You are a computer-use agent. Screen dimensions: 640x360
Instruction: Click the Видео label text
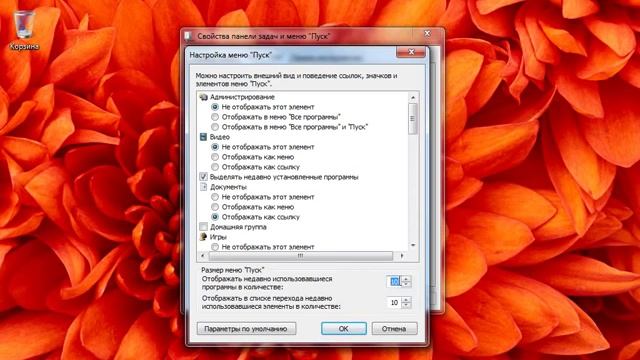point(220,137)
